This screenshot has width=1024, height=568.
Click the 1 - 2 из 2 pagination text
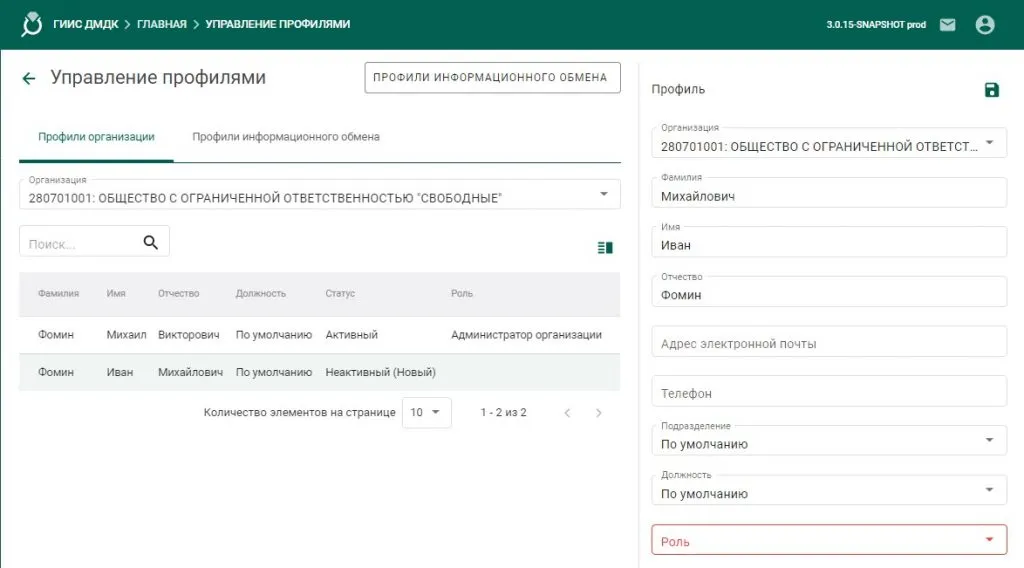coord(503,413)
